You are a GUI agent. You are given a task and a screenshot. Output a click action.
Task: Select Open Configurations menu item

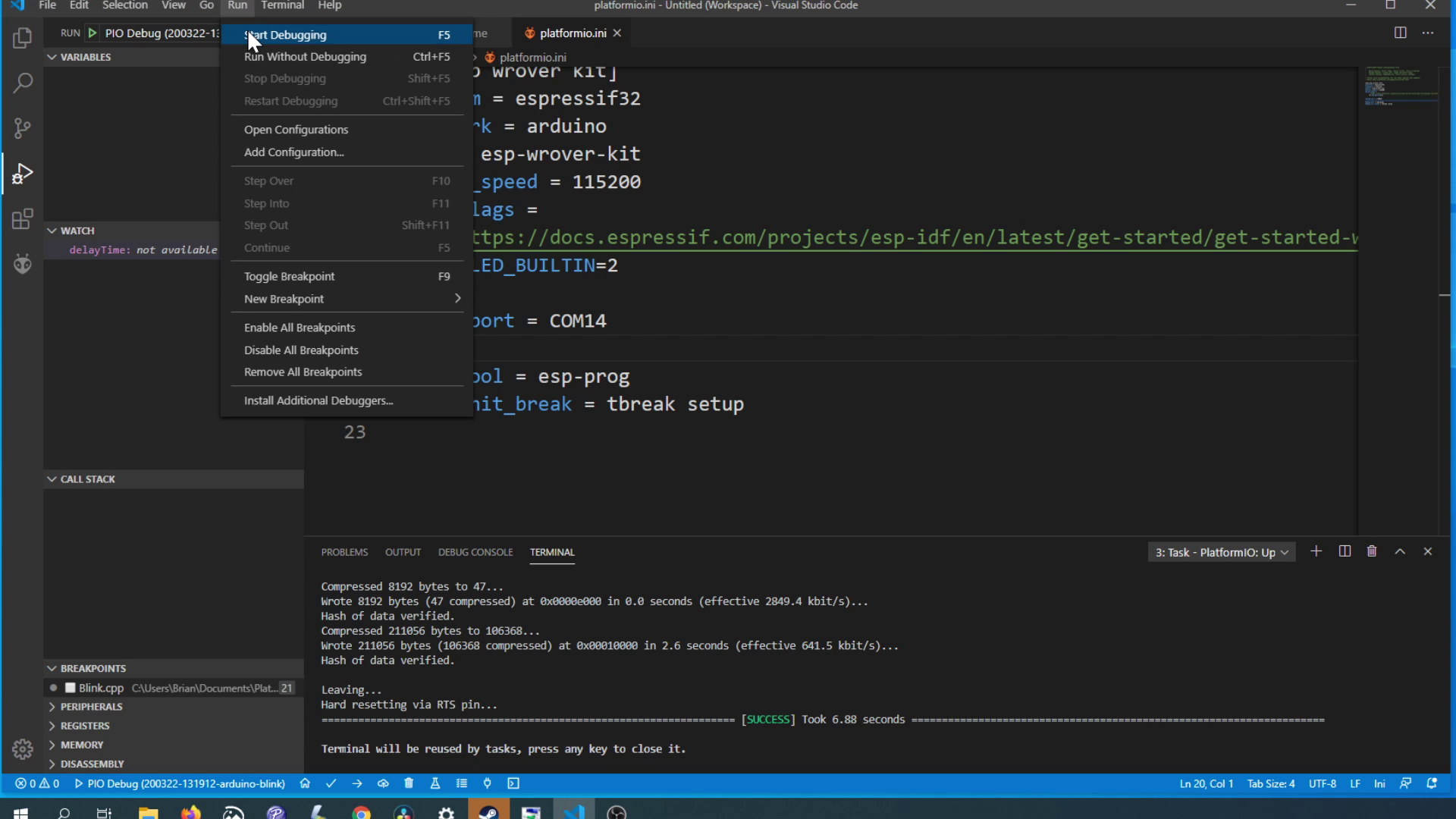[347, 130]
